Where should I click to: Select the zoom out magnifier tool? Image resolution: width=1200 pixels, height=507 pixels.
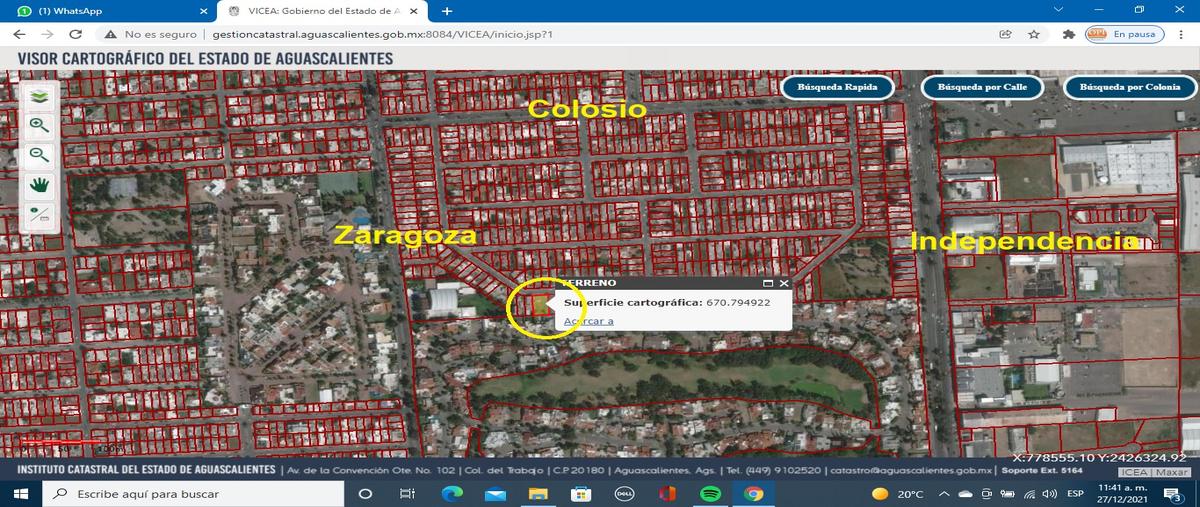click(39, 154)
